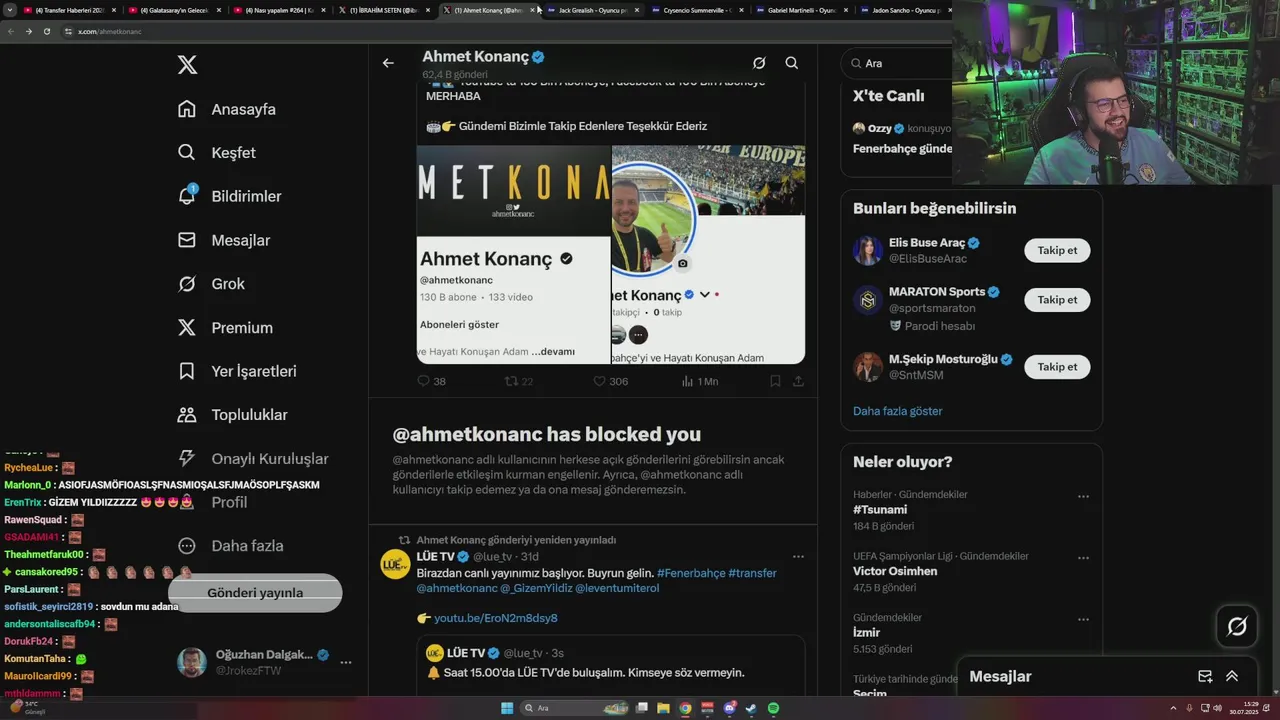Click the views chart icon showing 1 Mn
Image resolution: width=1280 pixels, height=720 pixels.
click(688, 381)
